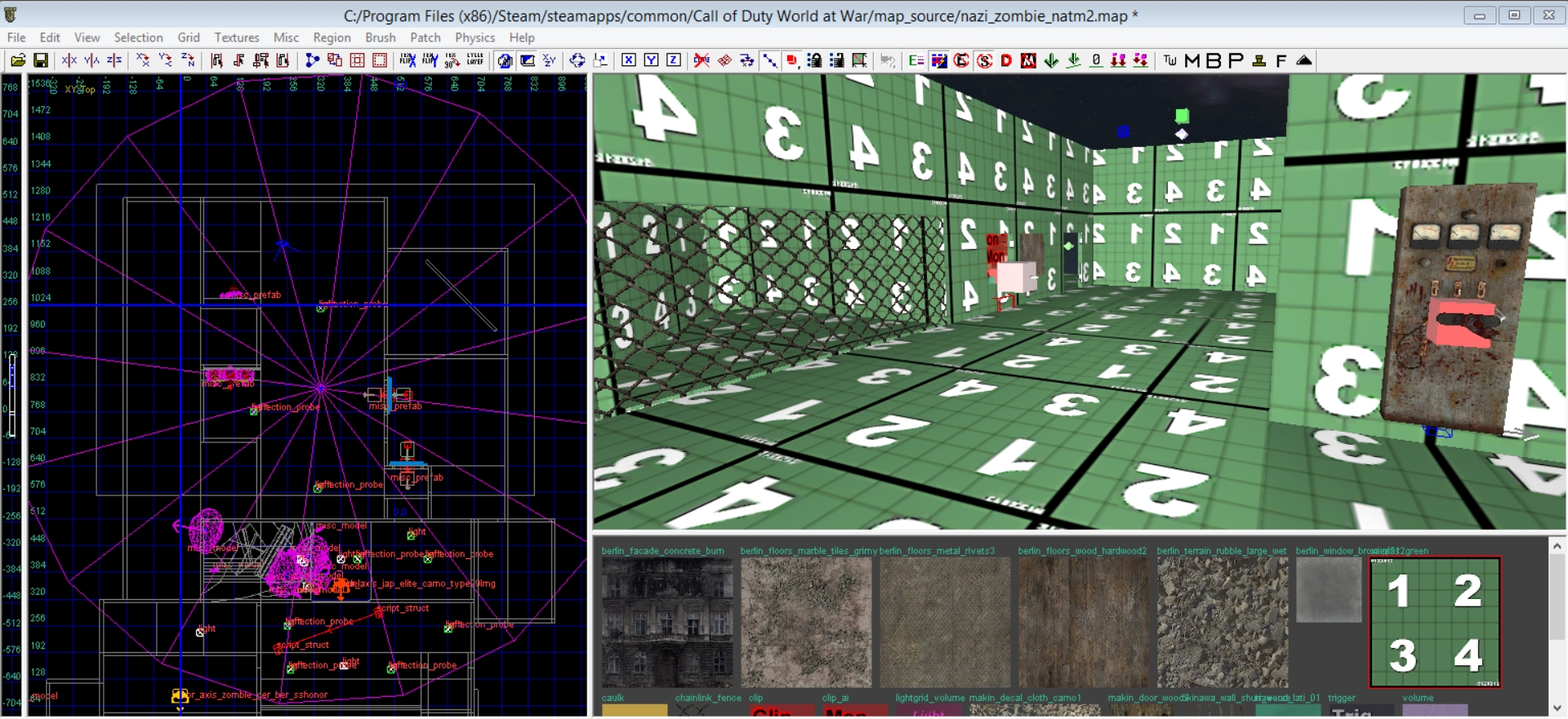Click the red dashed square icon
The height and width of the screenshot is (719, 1568).
[x=380, y=60]
